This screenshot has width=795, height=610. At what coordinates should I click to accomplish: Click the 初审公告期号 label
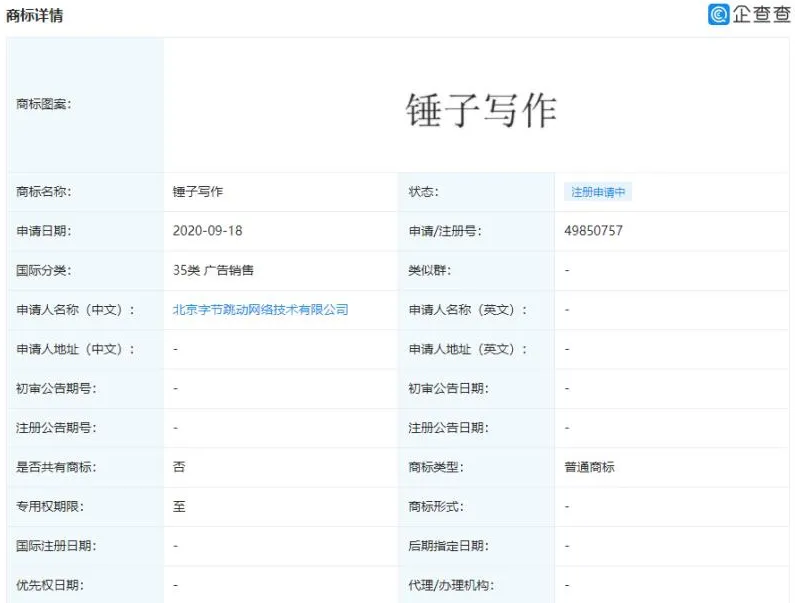56,388
